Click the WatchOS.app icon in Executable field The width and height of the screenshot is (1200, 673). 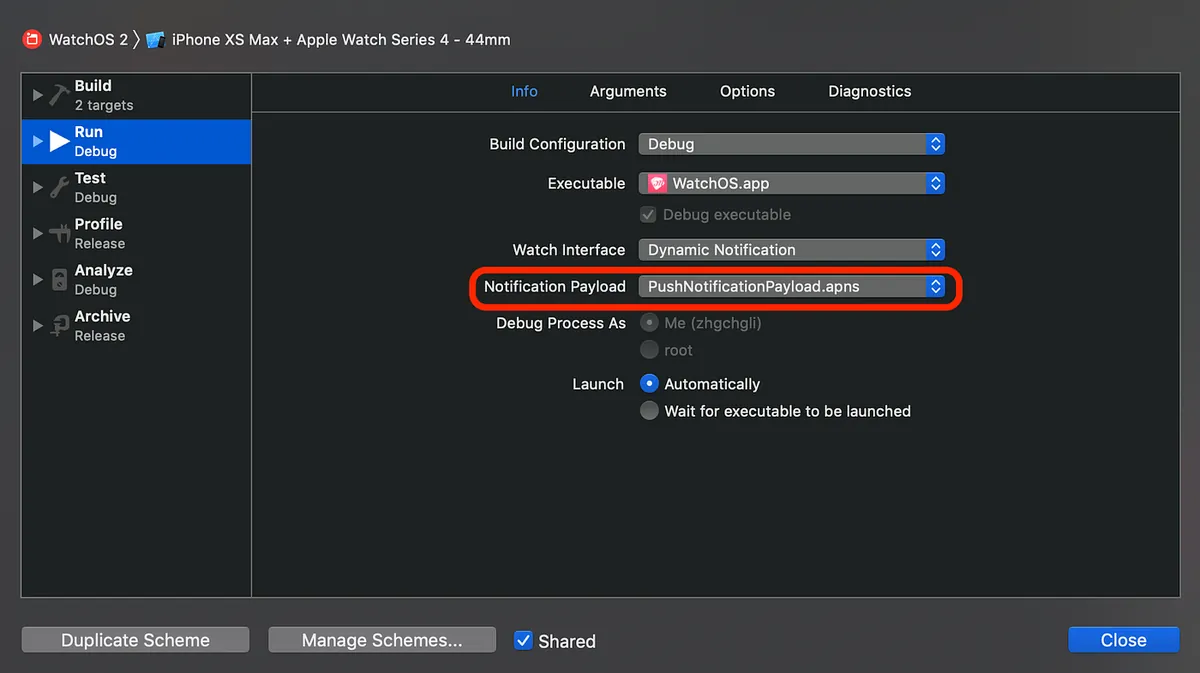click(x=656, y=183)
